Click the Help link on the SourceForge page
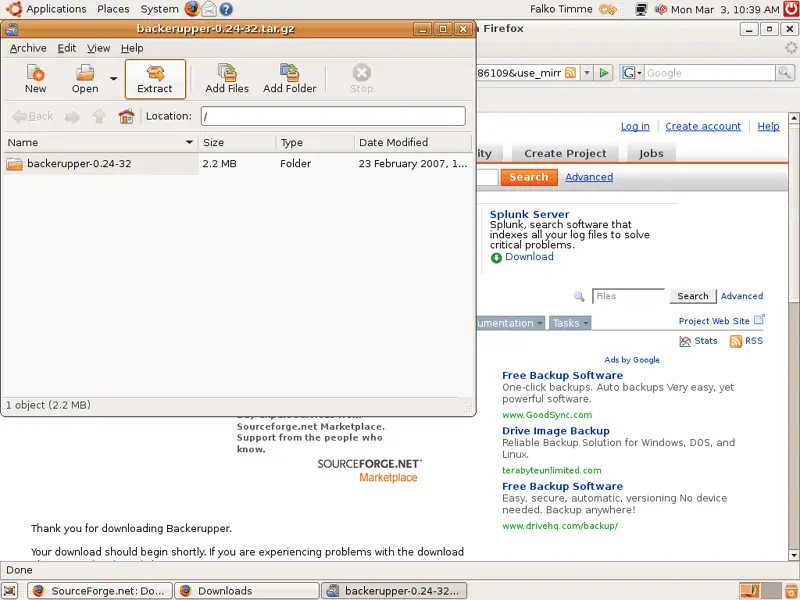Screen dimensions: 800x600 (x=768, y=127)
